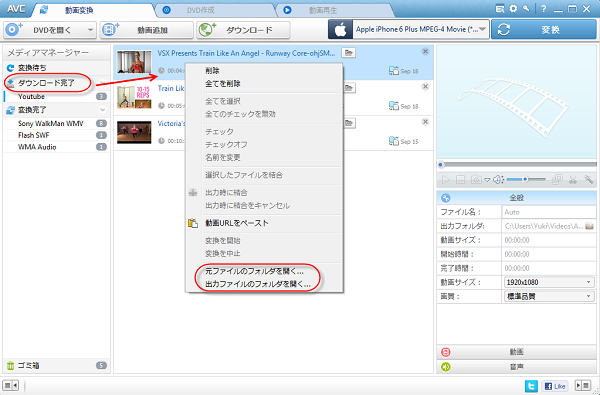Click the play button in preview
The image size is (600, 395).
pyautogui.click(x=445, y=180)
